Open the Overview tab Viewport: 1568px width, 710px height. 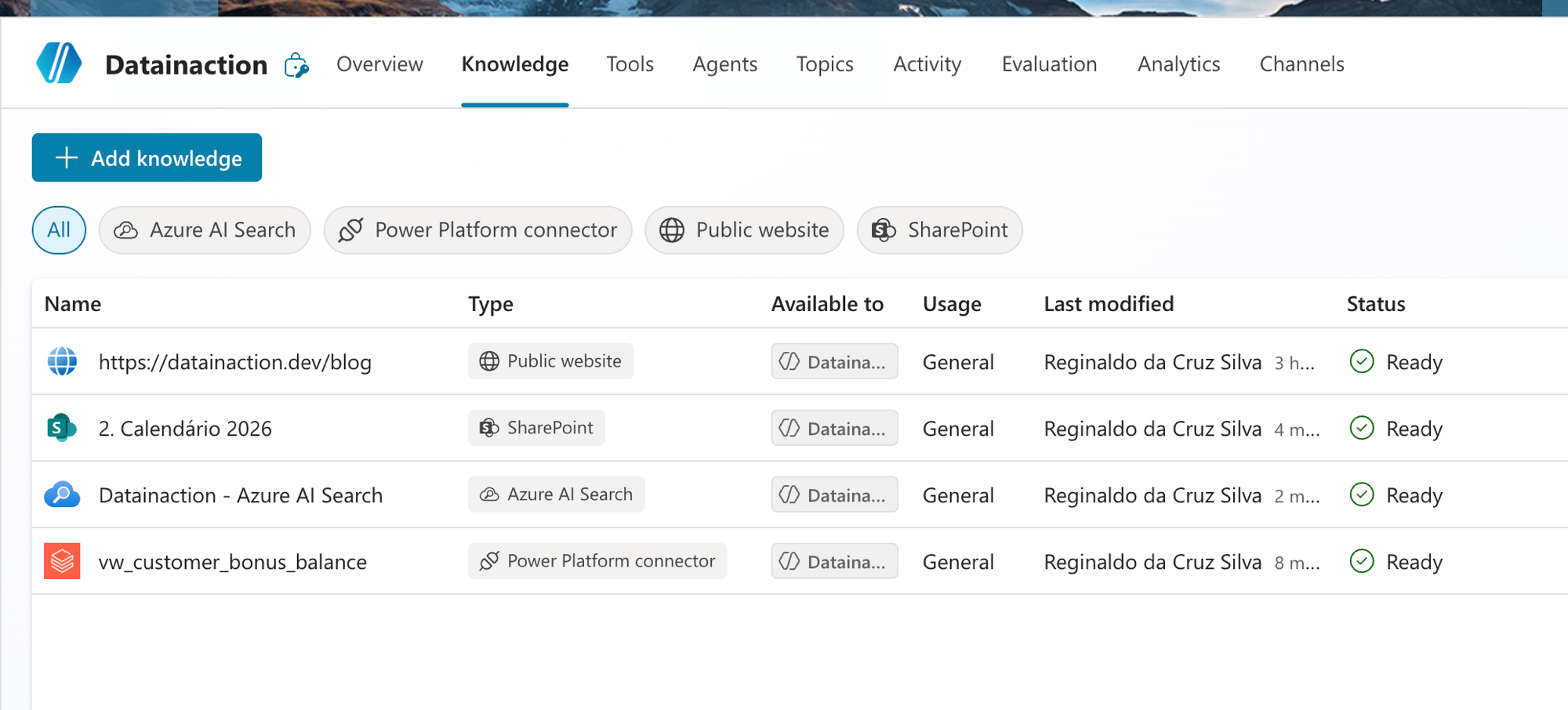click(379, 64)
